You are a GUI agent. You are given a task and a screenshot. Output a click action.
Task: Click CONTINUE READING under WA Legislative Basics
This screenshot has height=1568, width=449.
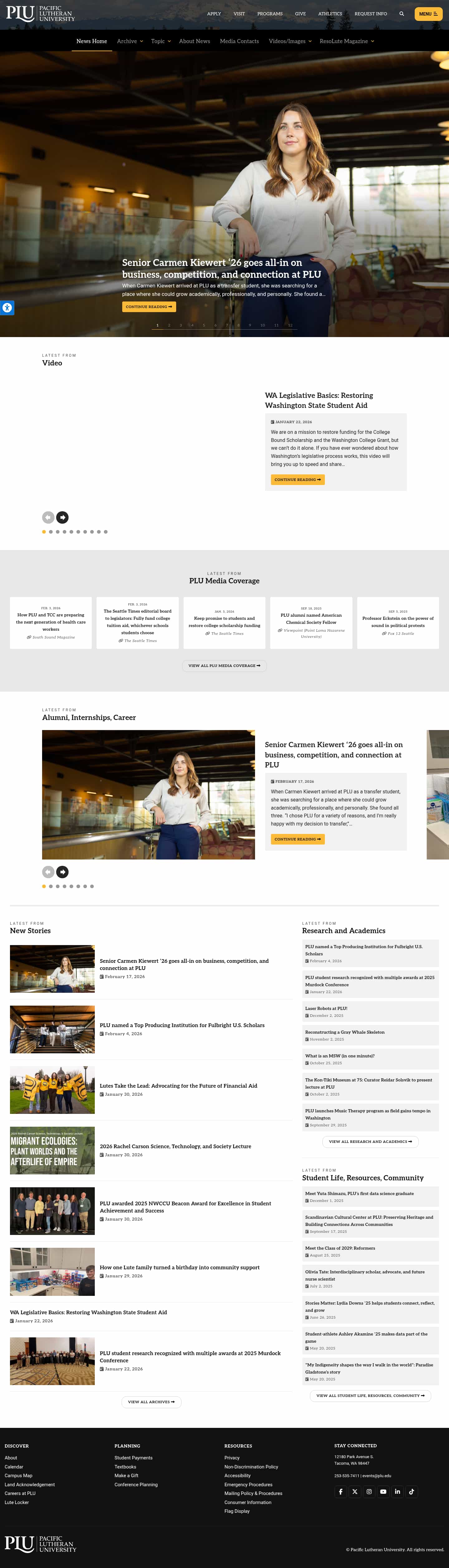(x=297, y=480)
